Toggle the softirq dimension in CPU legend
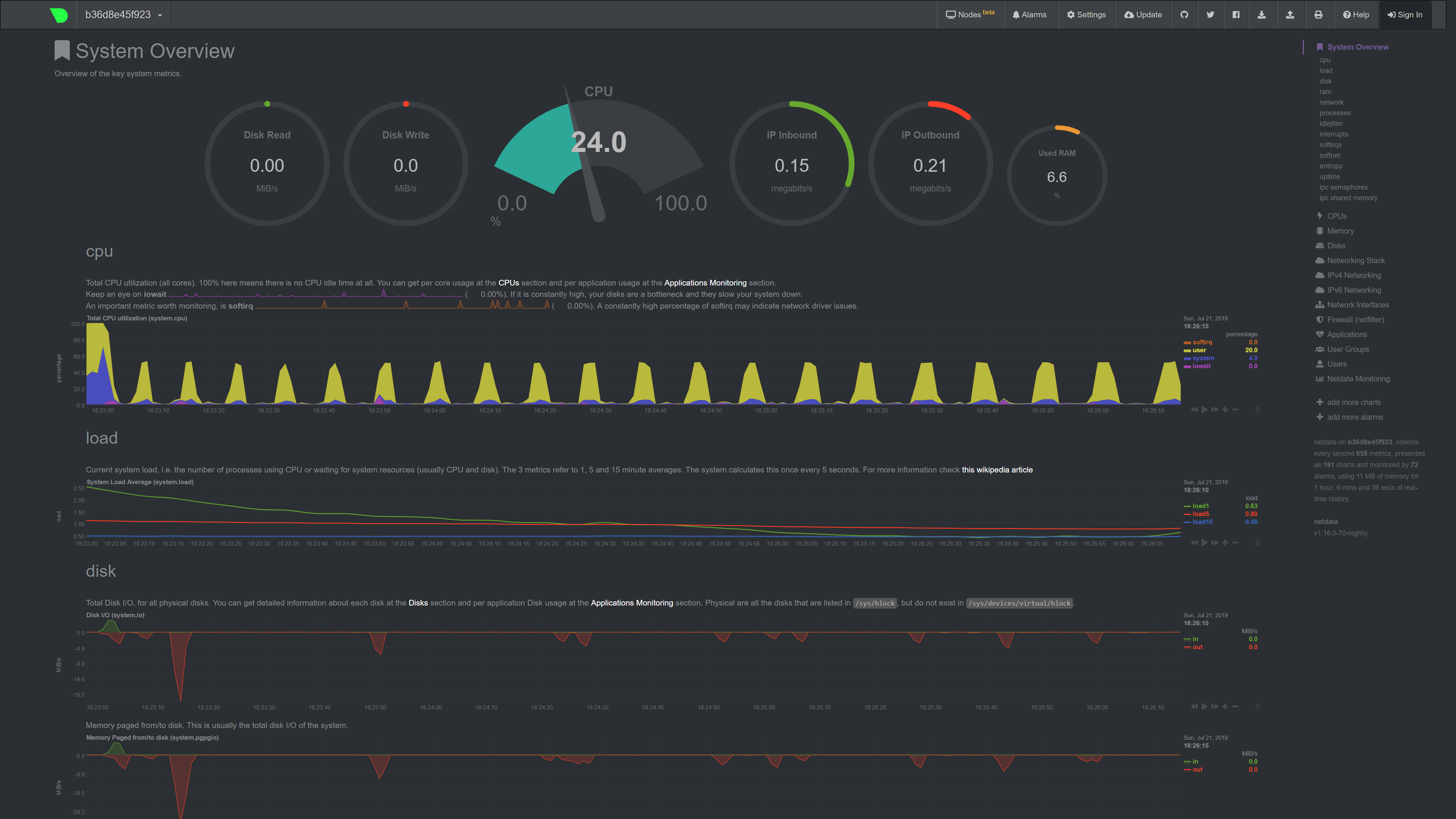This screenshot has width=1456, height=819. pos(1202,342)
